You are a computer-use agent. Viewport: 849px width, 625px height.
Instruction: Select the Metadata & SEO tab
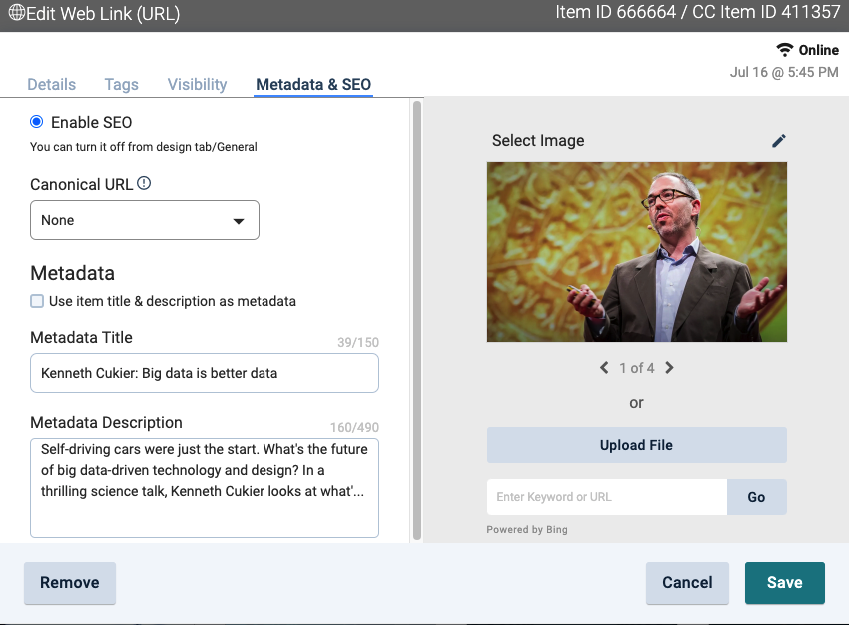[313, 85]
